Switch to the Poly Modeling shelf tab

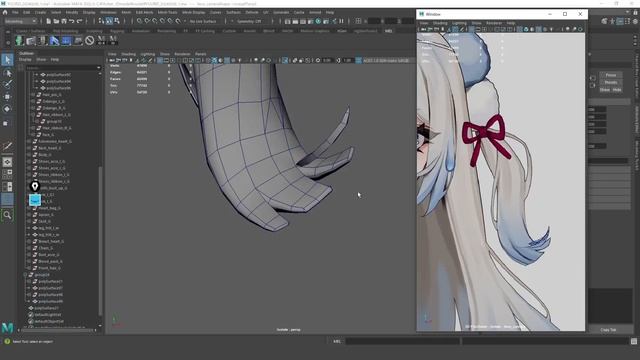click(65, 31)
